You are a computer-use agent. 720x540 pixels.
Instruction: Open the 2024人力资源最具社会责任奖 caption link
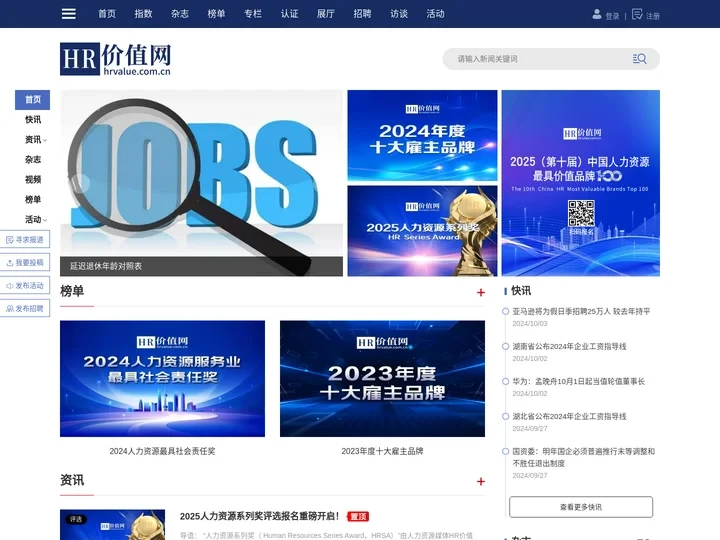point(163,451)
